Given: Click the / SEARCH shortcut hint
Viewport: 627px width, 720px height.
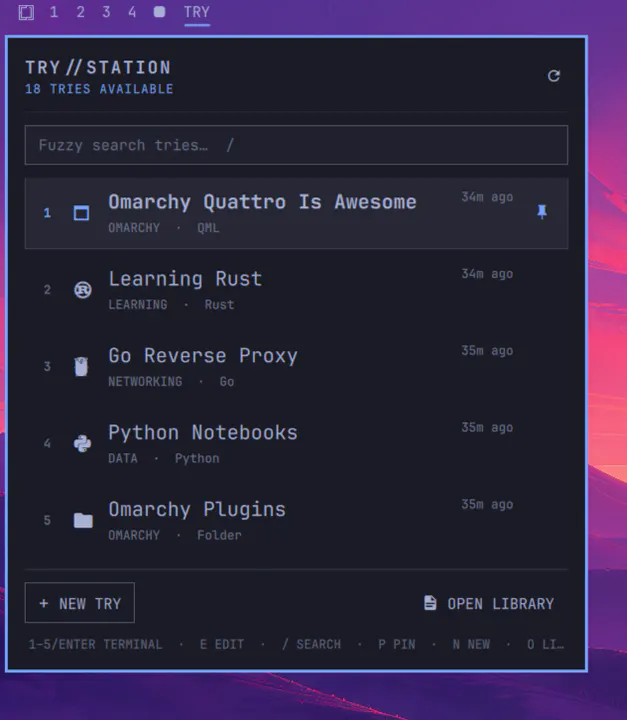Looking at the screenshot, I should click(x=311, y=644).
